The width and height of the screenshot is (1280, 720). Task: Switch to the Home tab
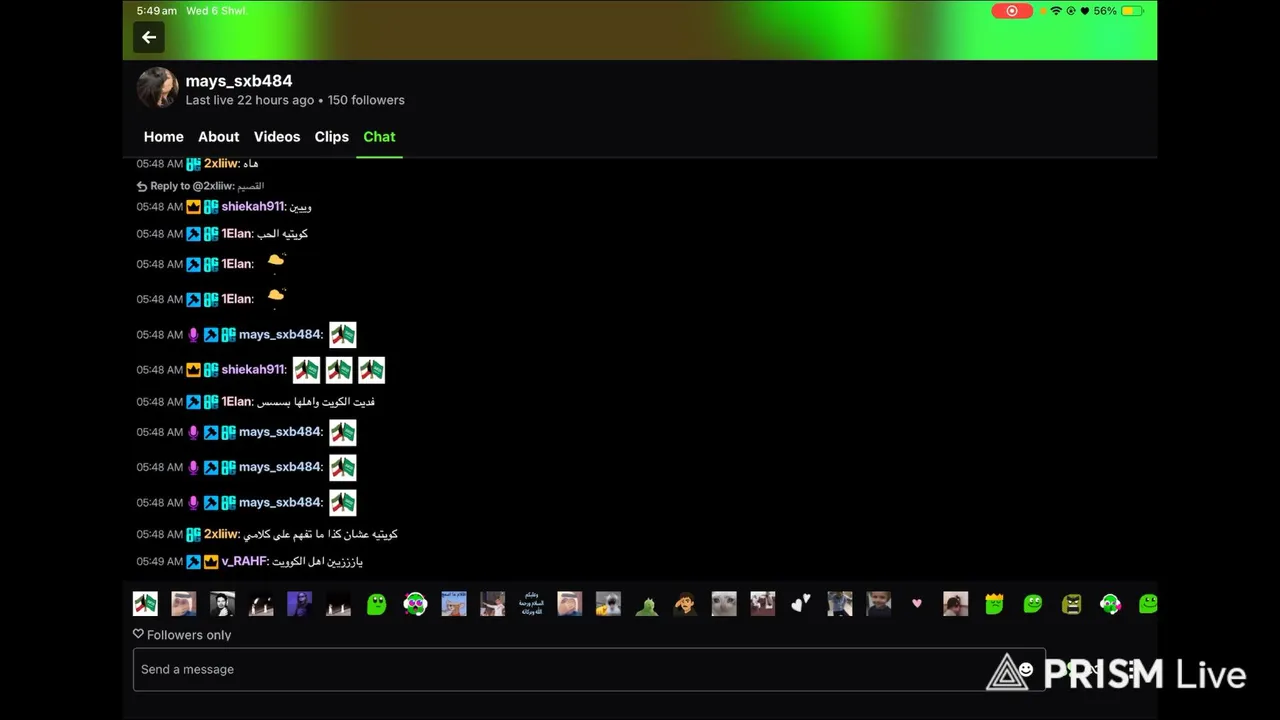click(164, 137)
